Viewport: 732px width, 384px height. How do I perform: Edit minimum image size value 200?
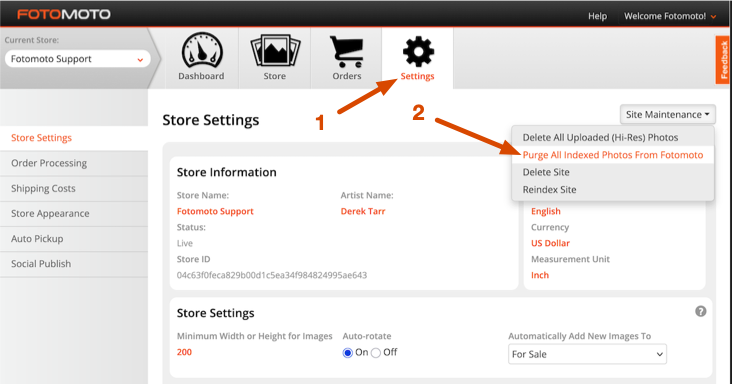184,352
